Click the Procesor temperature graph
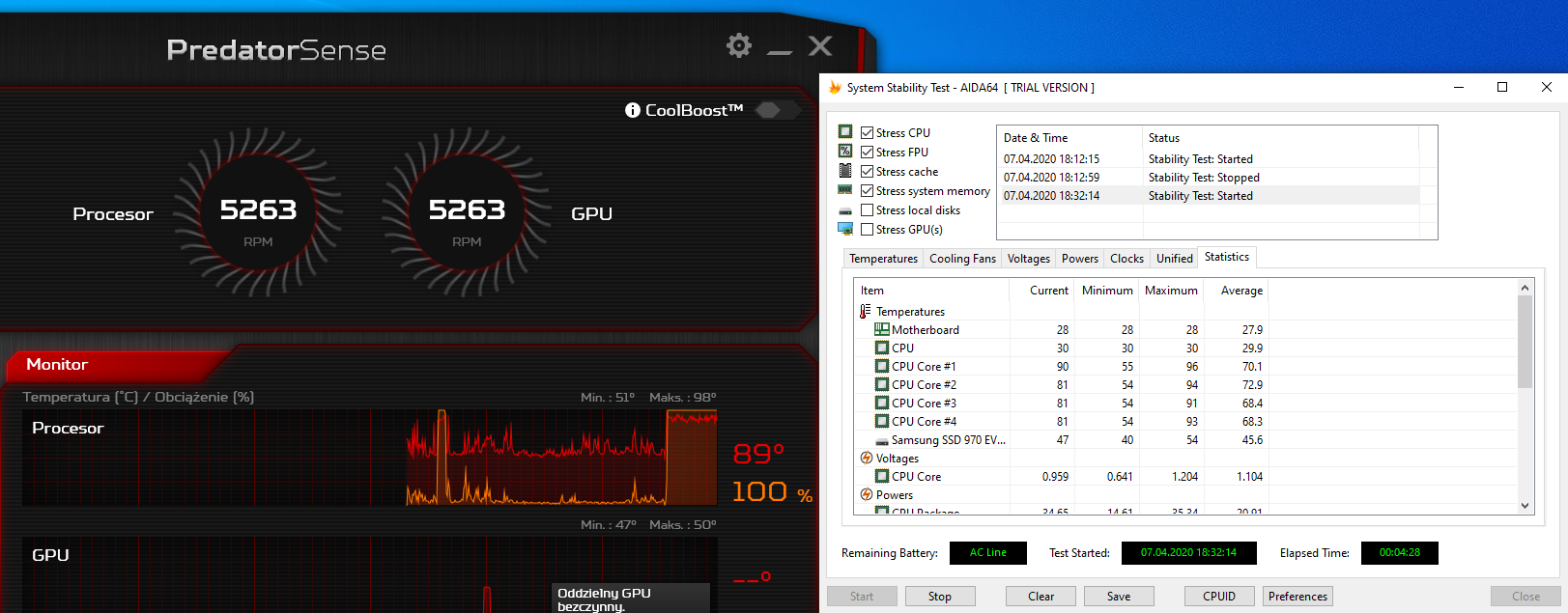1568x613 pixels. click(x=369, y=457)
